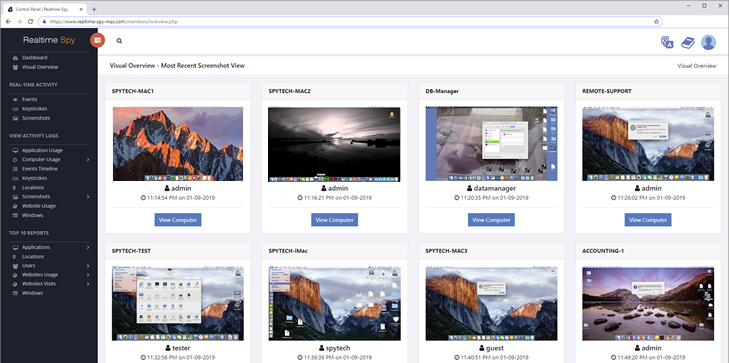Click View Computer for SPYTECH-MAC2
Image resolution: width=729 pixels, height=363 pixels.
point(334,220)
